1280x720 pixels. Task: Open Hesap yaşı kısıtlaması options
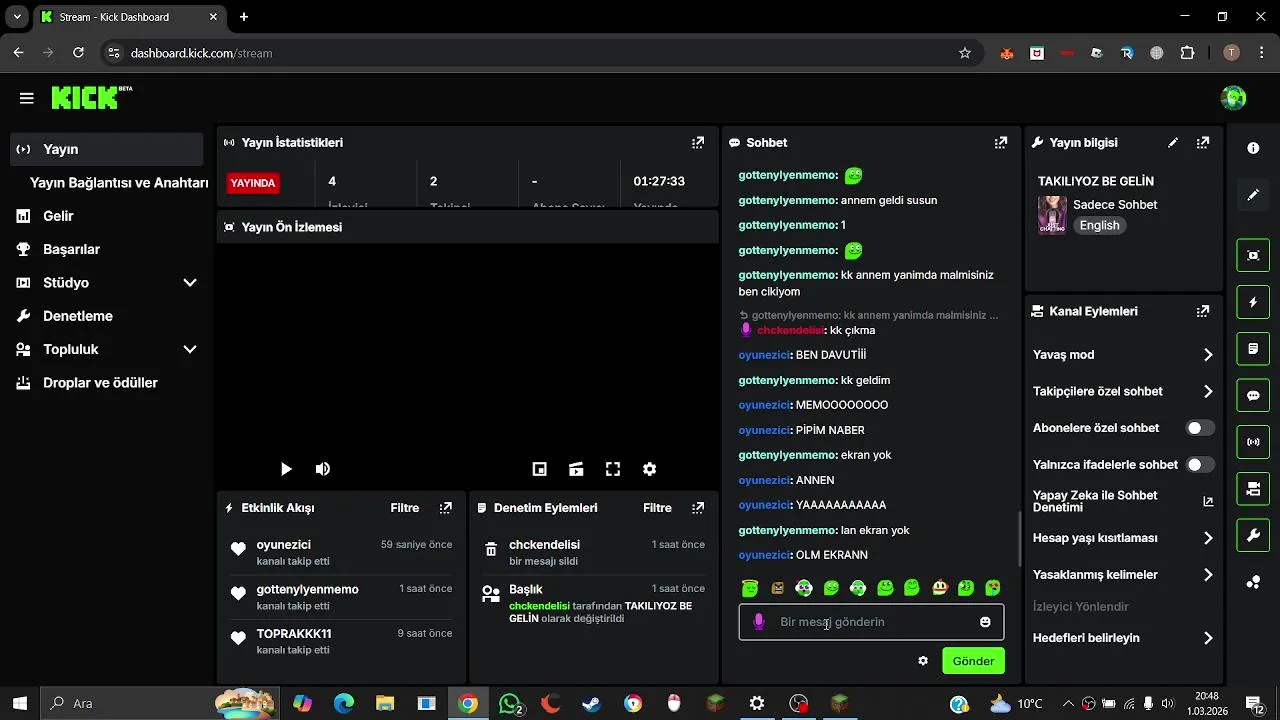[x=1123, y=538]
